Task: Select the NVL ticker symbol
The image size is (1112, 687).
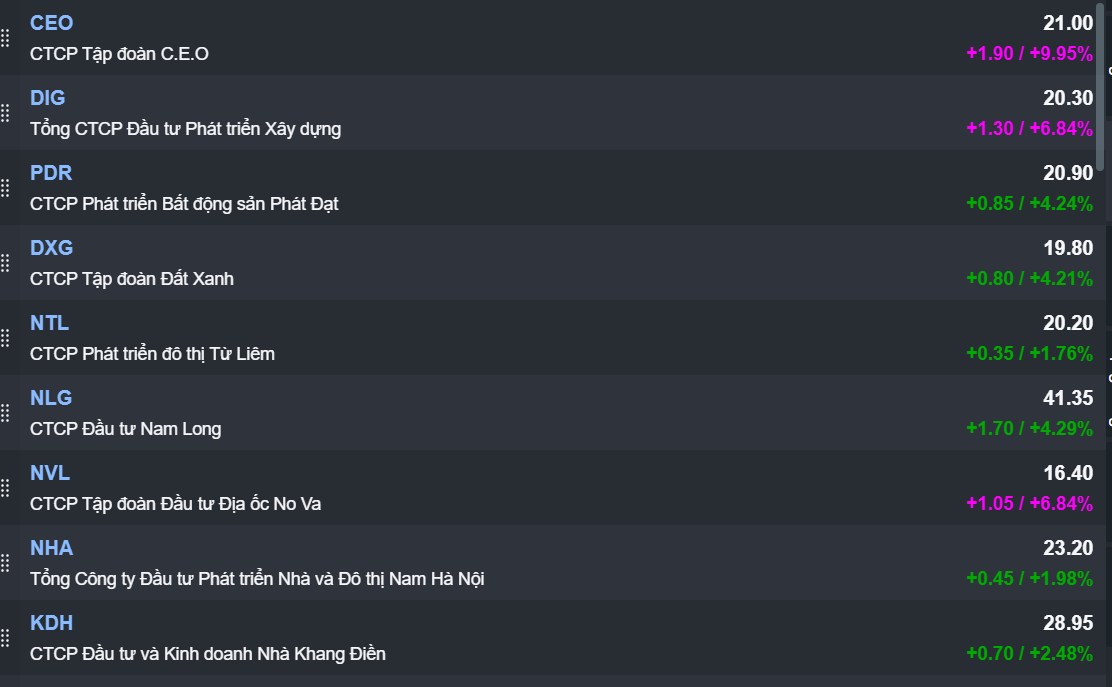Action: pos(50,473)
